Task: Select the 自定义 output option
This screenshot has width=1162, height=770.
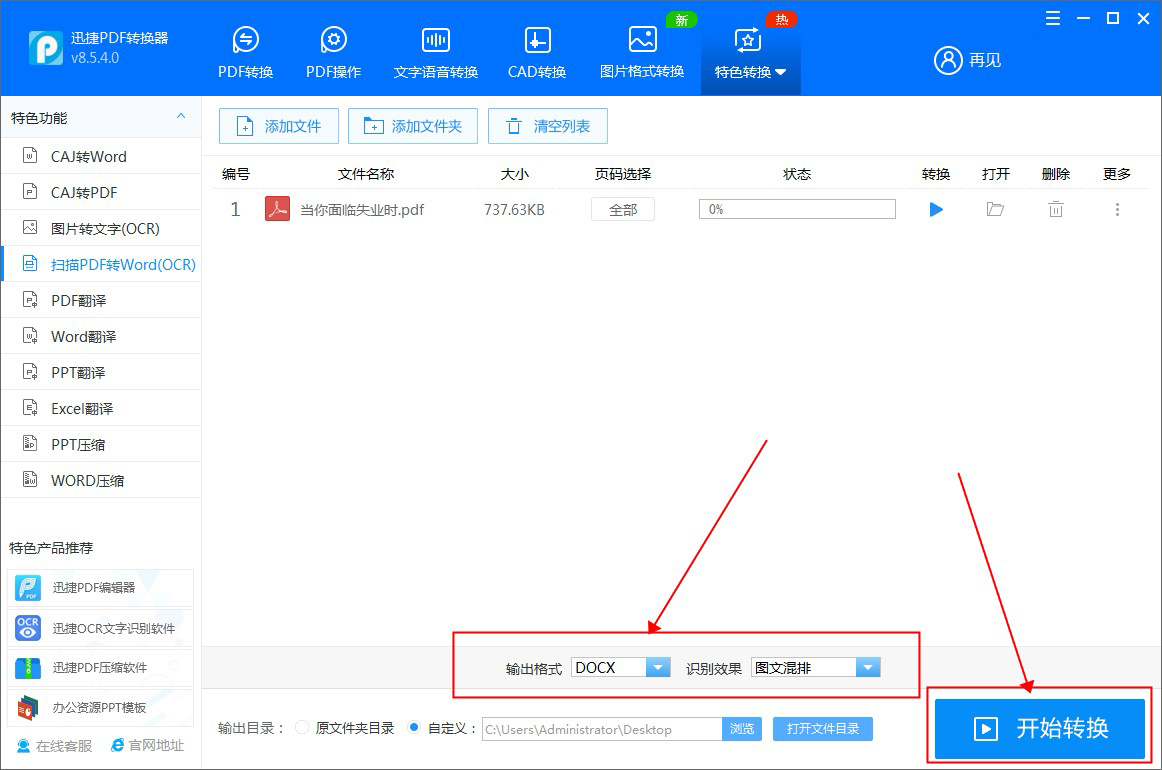Action: [414, 729]
